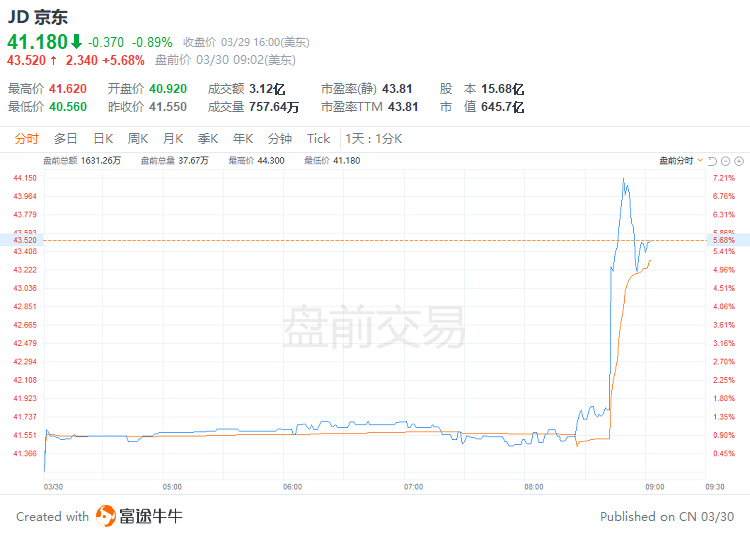Screen dimensions: 750x537
Task: Open the 周K tab
Action: pyautogui.click(x=138, y=139)
